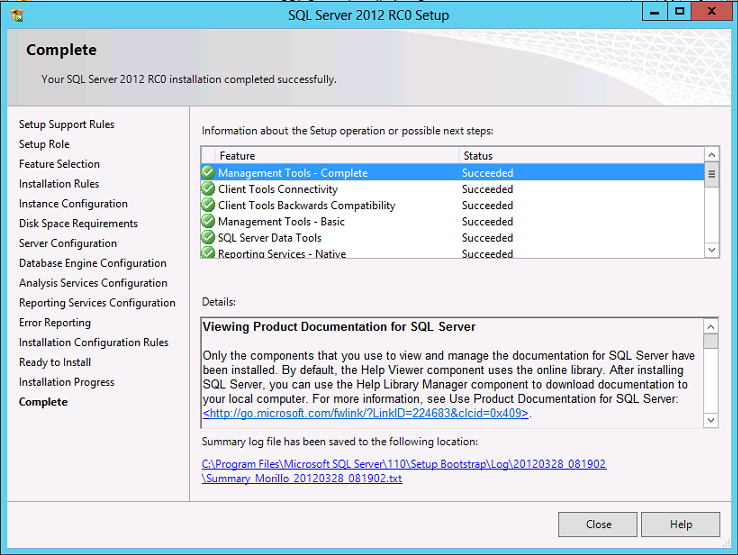Click Installation Rules step
The height and width of the screenshot is (555, 738).
point(59,184)
